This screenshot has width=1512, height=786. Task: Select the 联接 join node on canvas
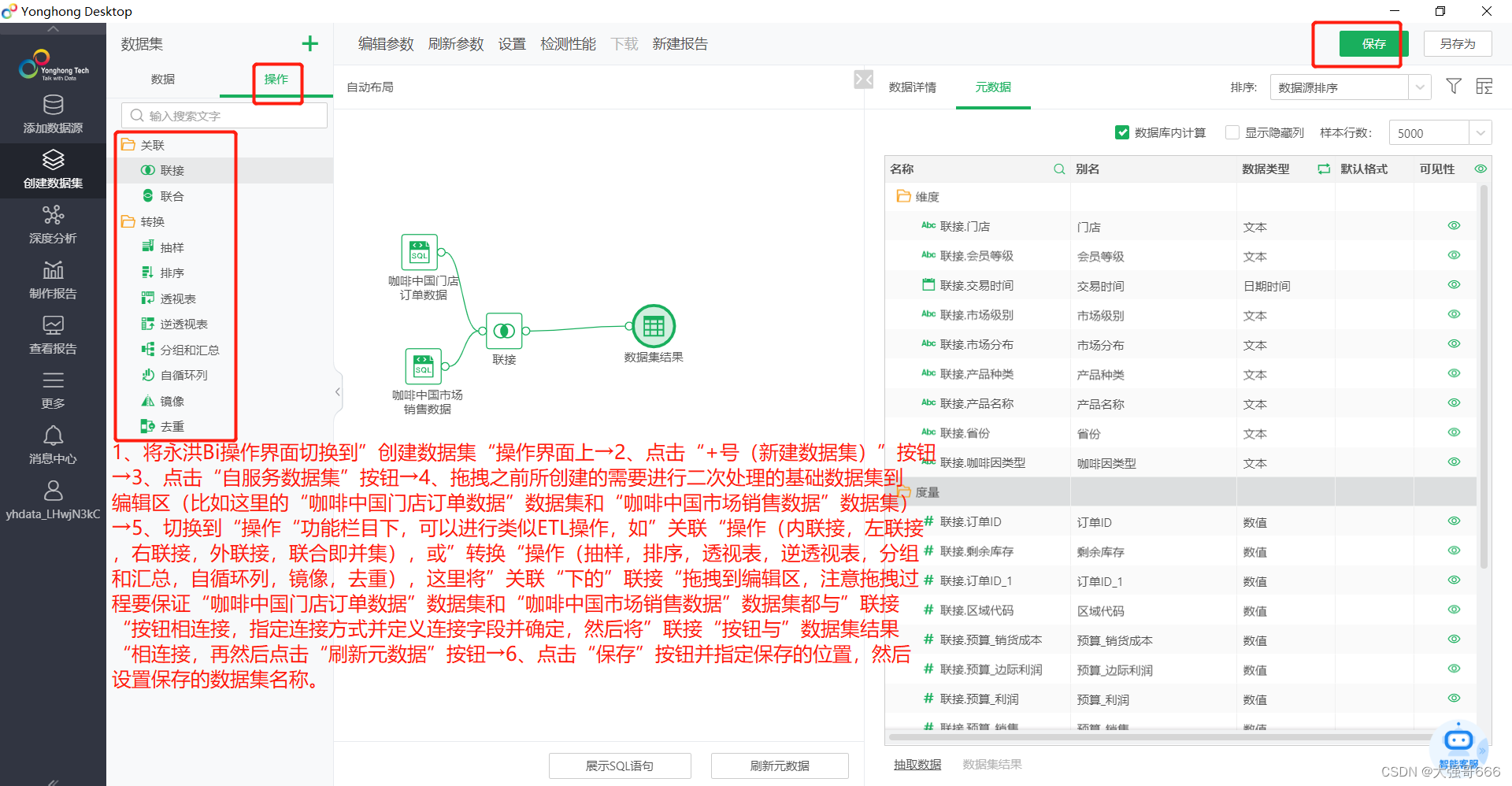[x=504, y=331]
